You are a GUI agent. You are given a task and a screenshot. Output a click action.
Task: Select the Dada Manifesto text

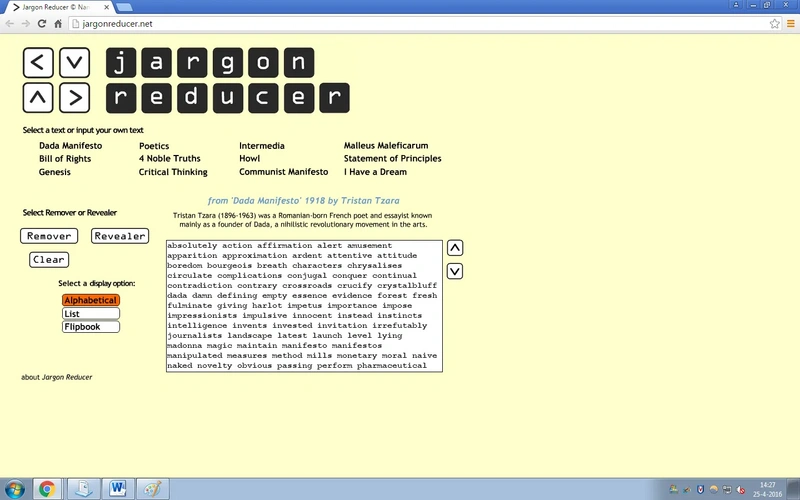70,145
